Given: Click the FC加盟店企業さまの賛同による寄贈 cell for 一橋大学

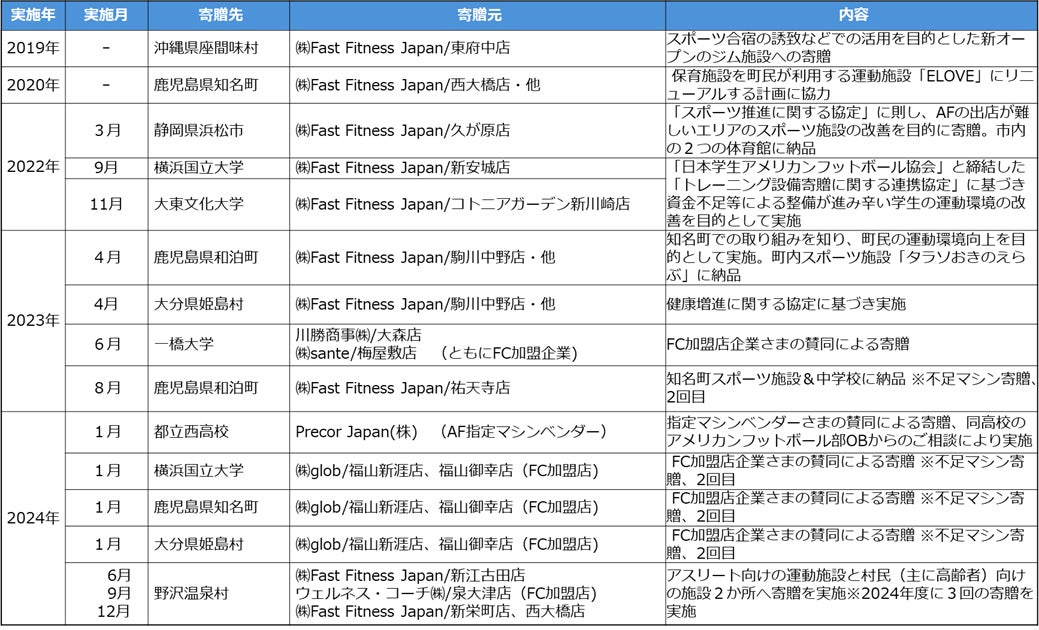Looking at the screenshot, I should (851, 344).
